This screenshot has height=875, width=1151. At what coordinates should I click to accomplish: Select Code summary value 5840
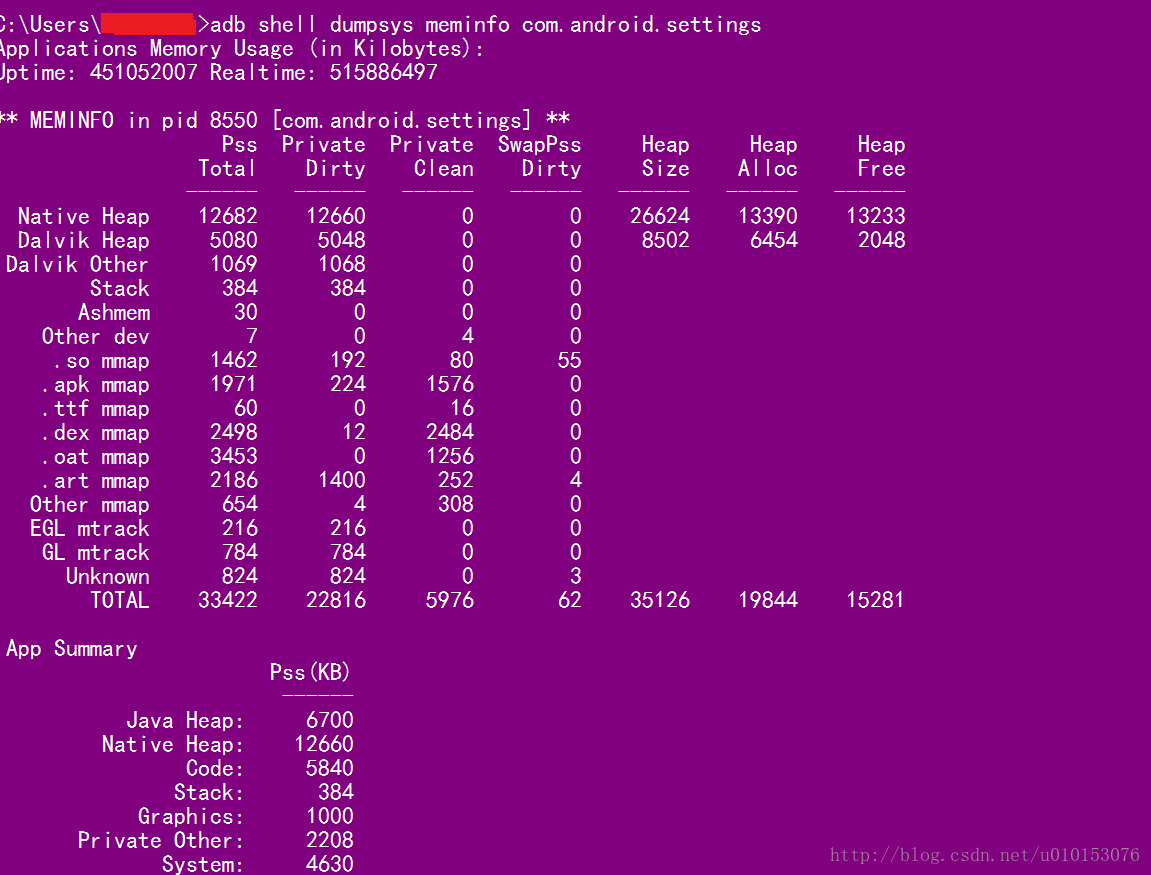330,769
